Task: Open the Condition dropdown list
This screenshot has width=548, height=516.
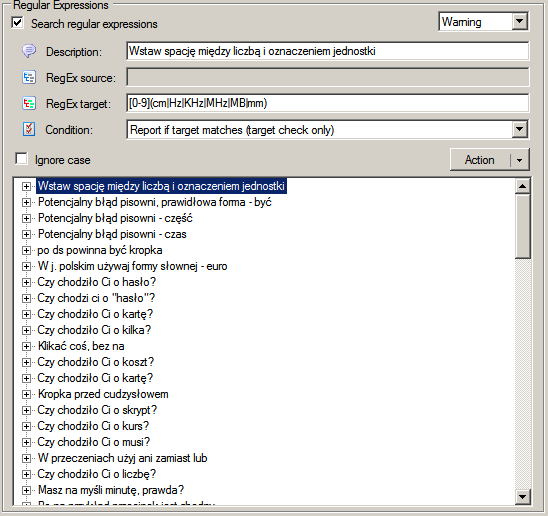Action: [x=519, y=130]
